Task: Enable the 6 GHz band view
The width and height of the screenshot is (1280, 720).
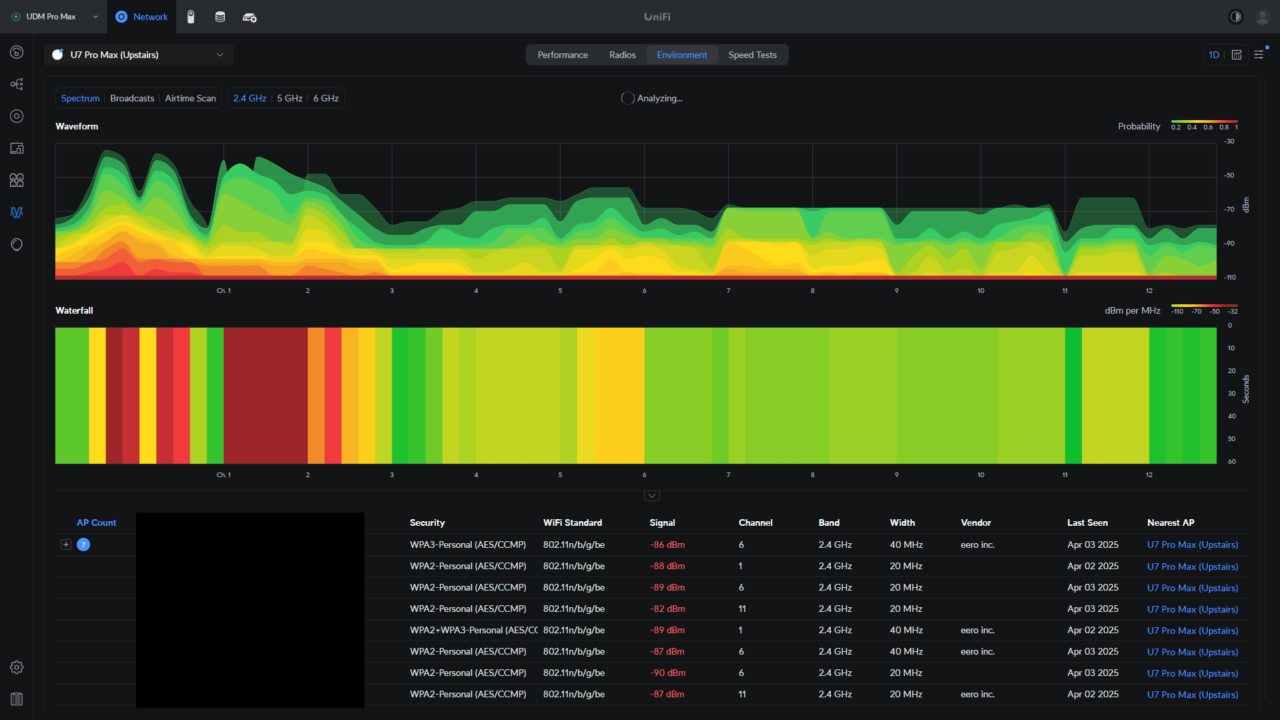Action: [x=327, y=98]
